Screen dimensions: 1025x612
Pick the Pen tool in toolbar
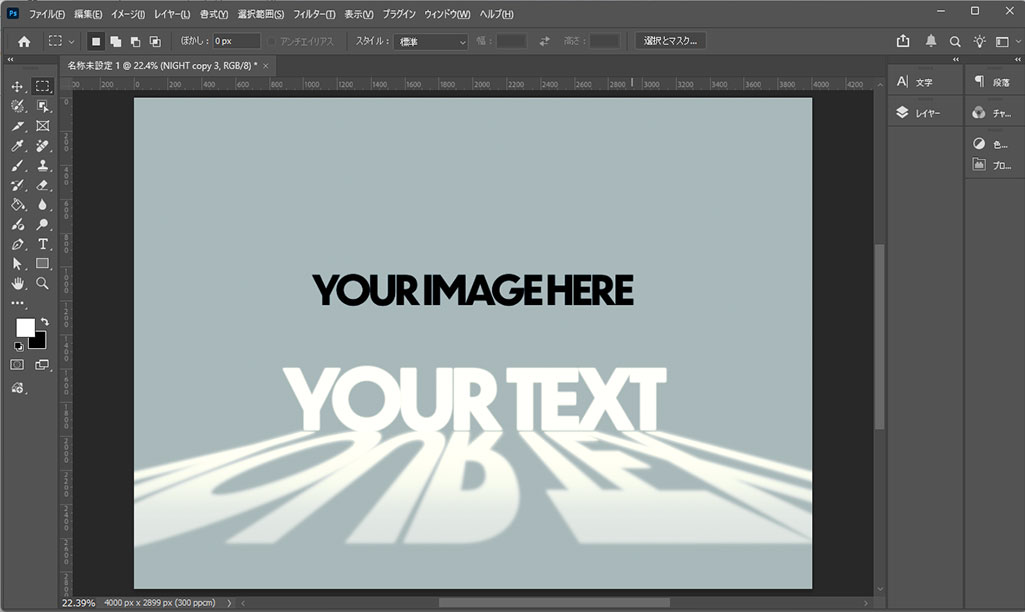[x=17, y=244]
